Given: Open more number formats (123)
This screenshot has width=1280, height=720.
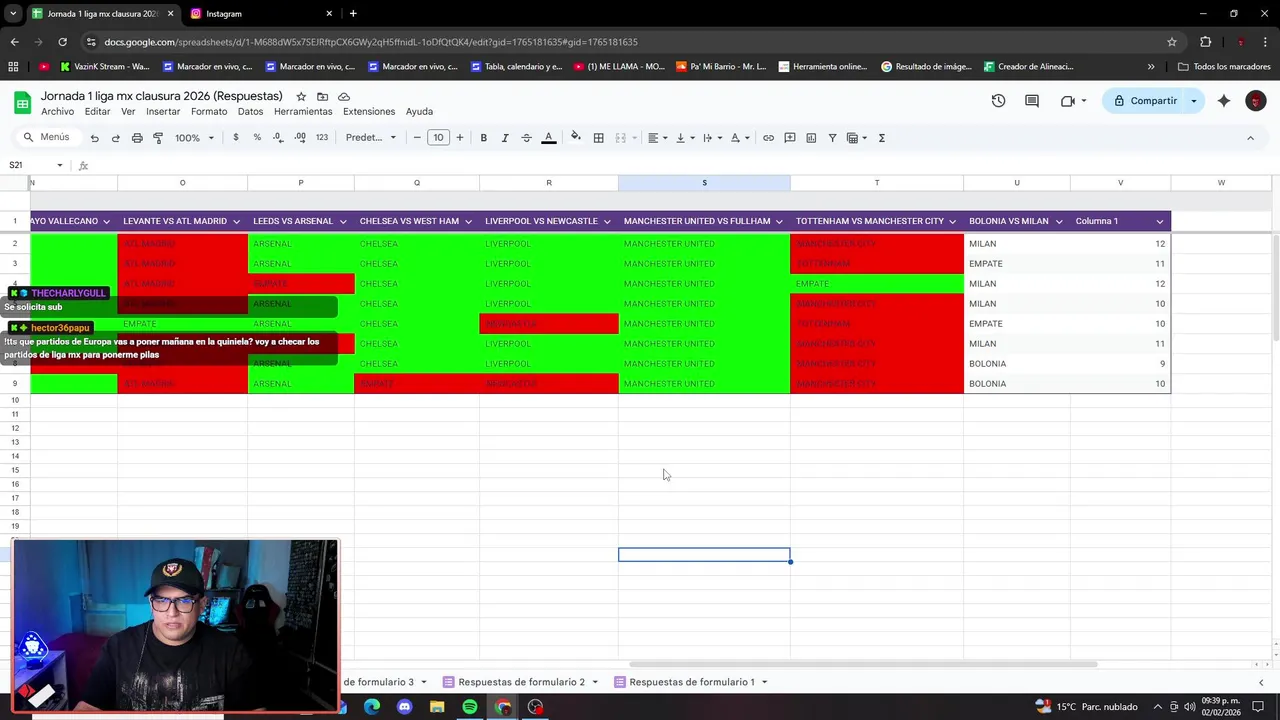Looking at the screenshot, I should tap(321, 138).
